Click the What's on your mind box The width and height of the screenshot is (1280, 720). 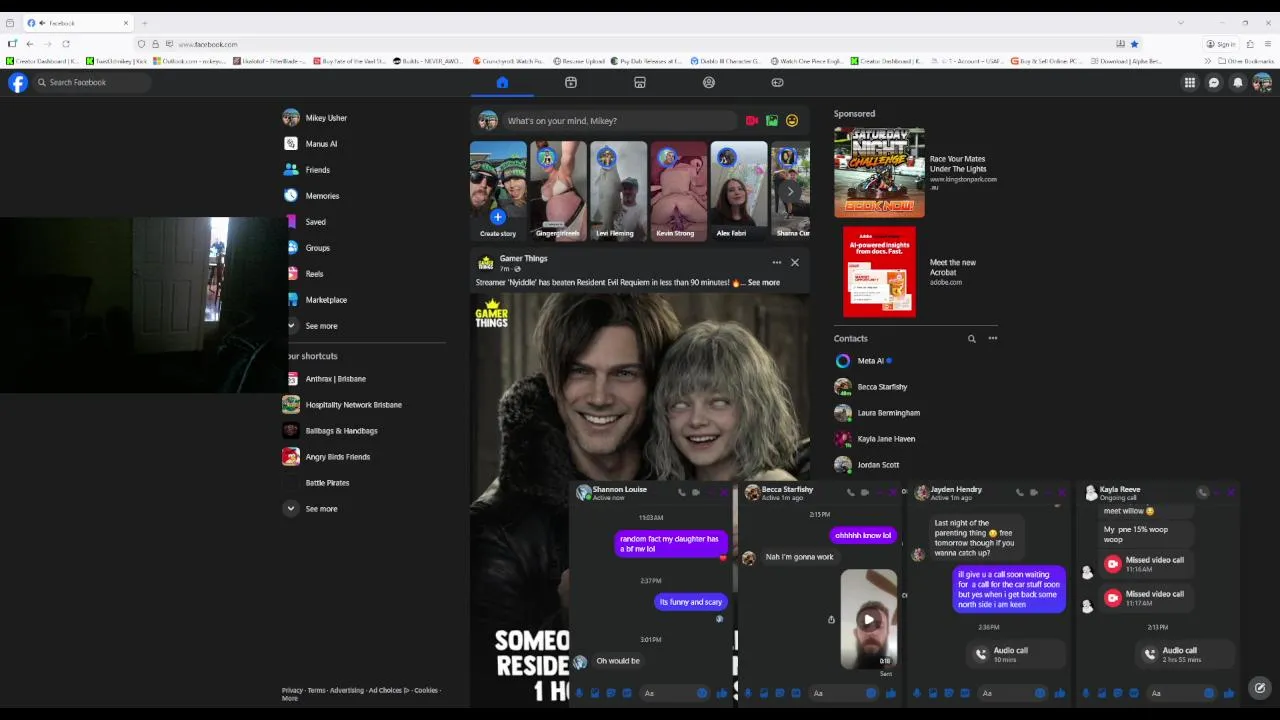click(620, 121)
